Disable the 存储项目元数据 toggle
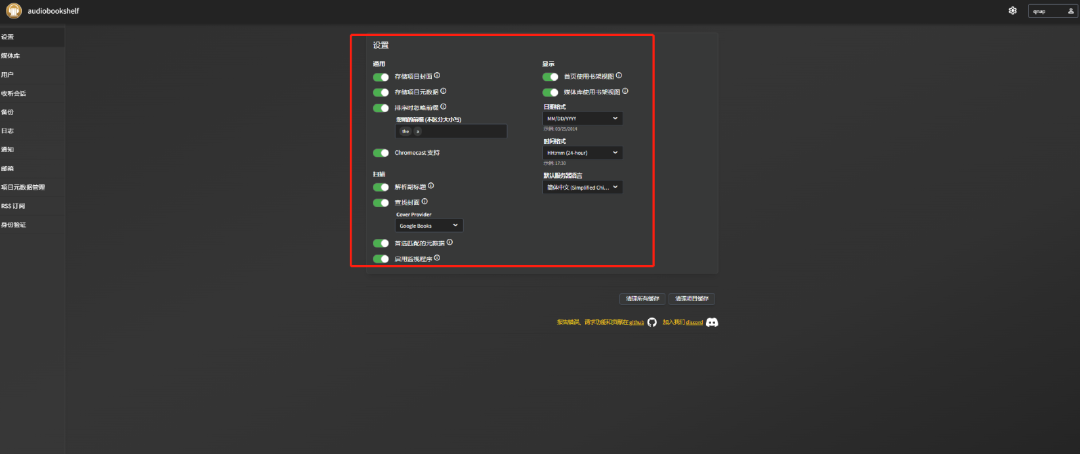The image size is (1080, 454). click(381, 92)
